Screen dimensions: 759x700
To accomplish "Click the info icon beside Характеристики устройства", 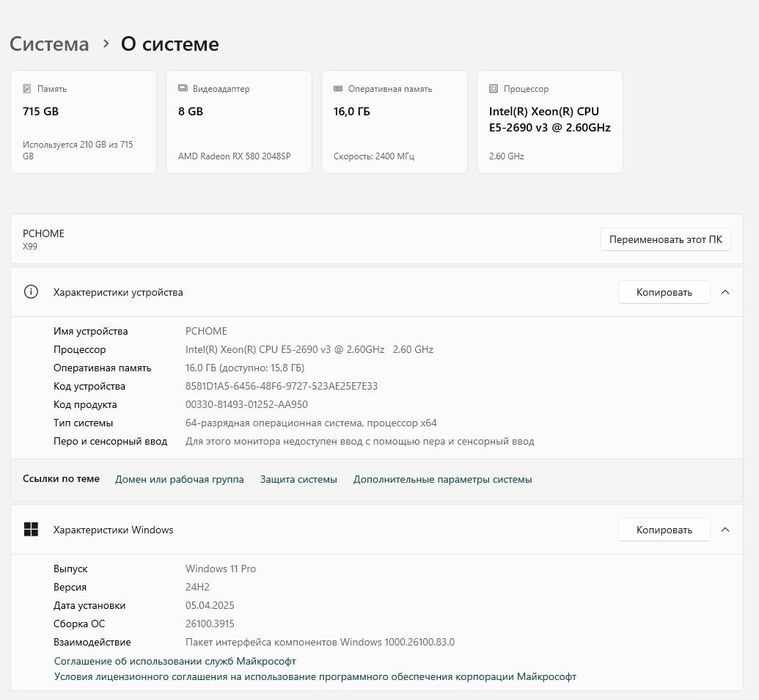I will tap(31, 292).
